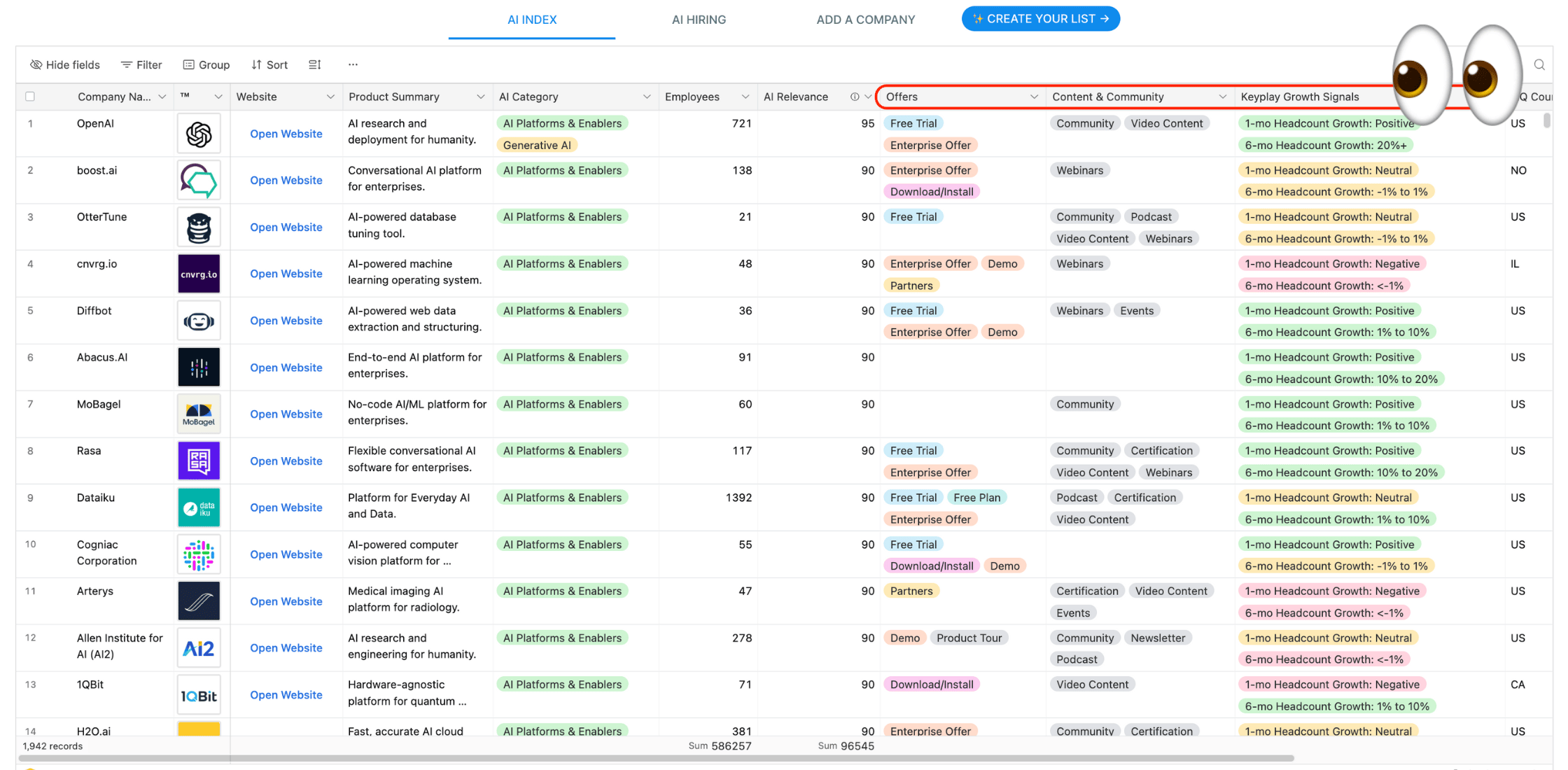
Task: Switch to the AI HIRING tab
Action: (x=699, y=20)
